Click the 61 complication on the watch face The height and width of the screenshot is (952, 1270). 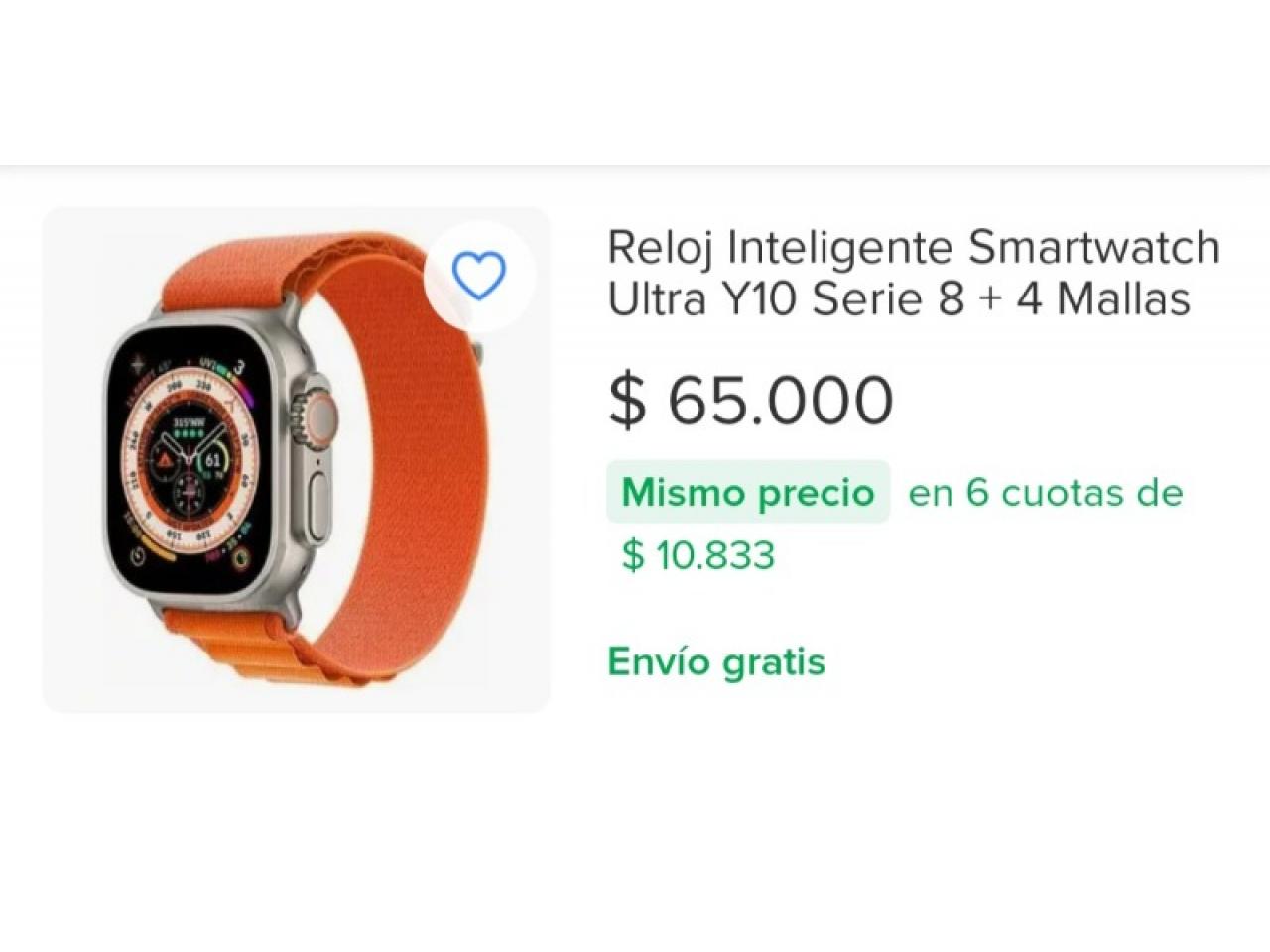pyautogui.click(x=213, y=459)
